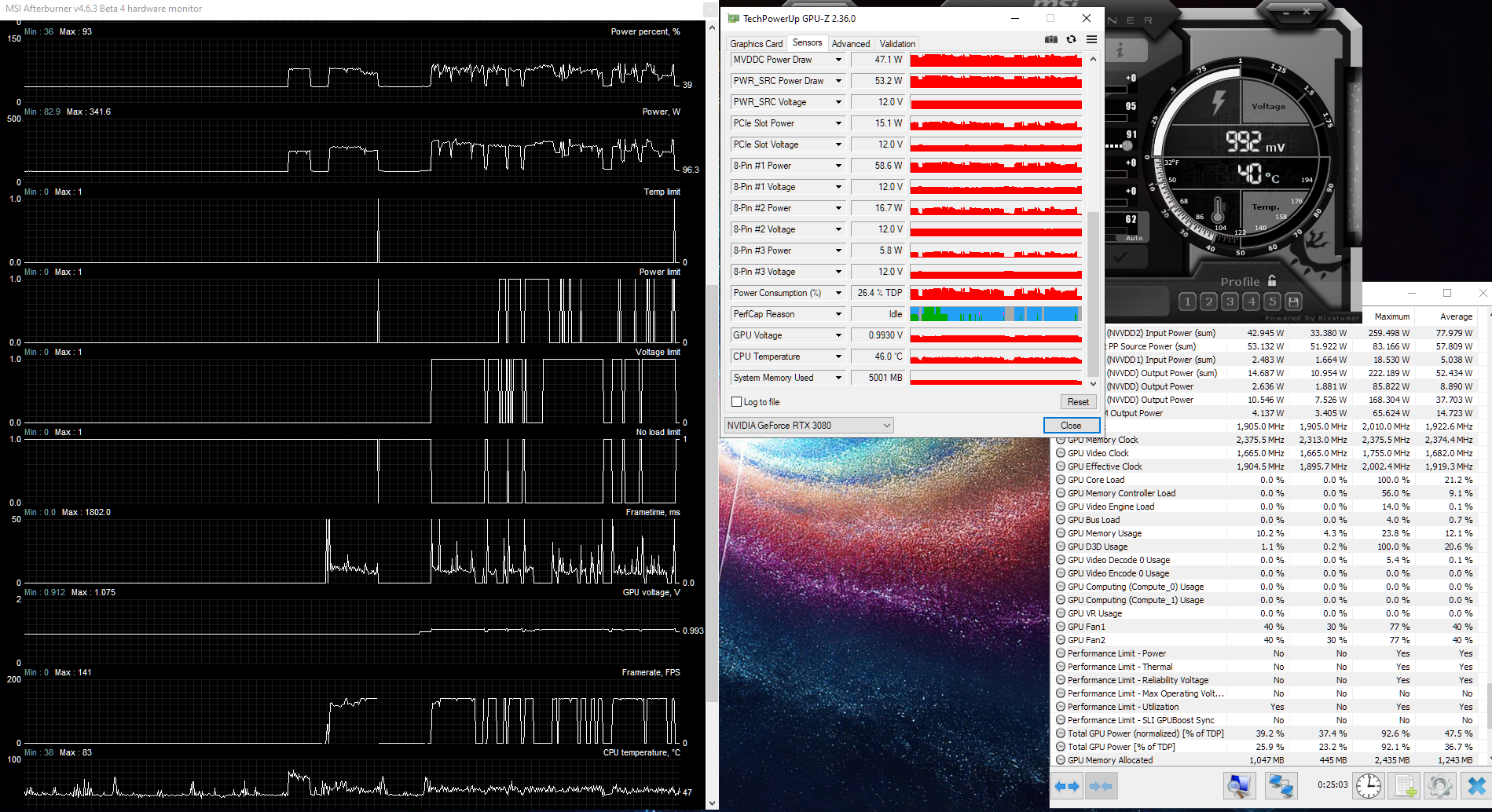1492x812 pixels.
Task: Click the Afterburner apply checkmark button
Action: click(1119, 257)
